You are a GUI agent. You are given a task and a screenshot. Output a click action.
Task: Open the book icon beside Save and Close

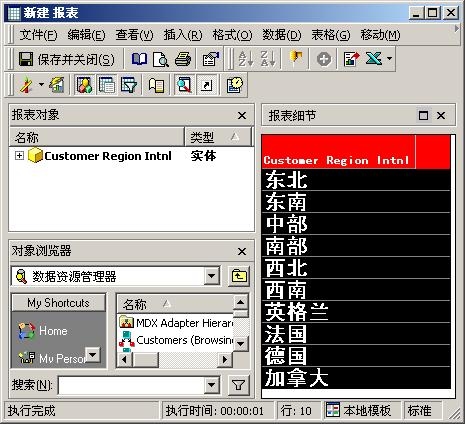[139, 59]
